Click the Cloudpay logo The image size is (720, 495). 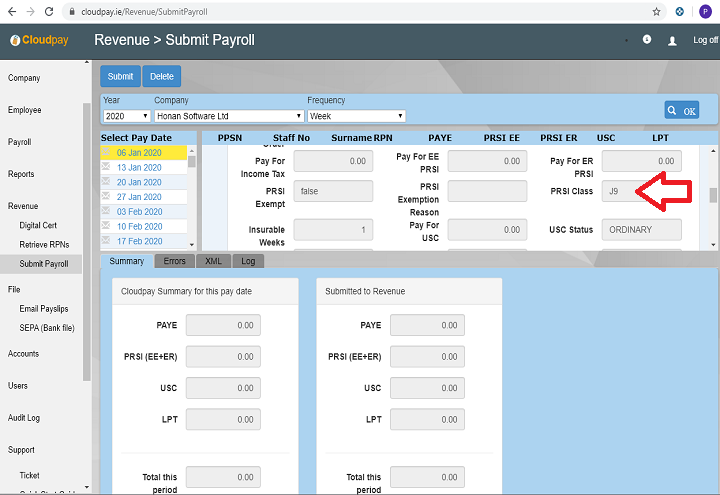click(x=40, y=41)
